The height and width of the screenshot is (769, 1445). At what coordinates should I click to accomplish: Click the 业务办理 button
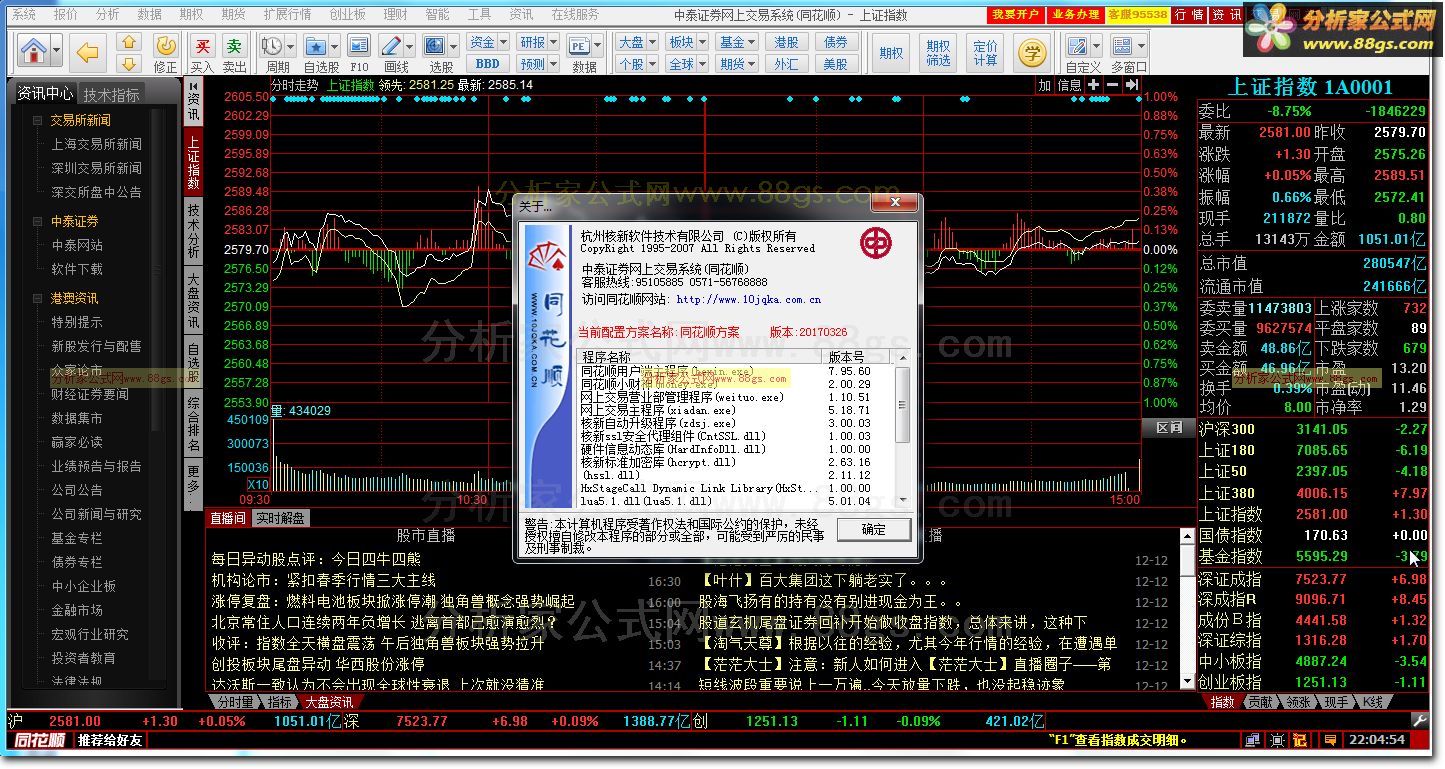pyautogui.click(x=1075, y=15)
